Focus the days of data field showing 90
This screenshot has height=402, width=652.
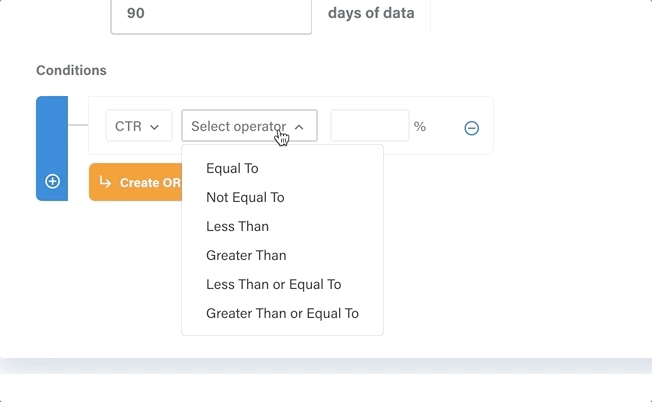(211, 14)
